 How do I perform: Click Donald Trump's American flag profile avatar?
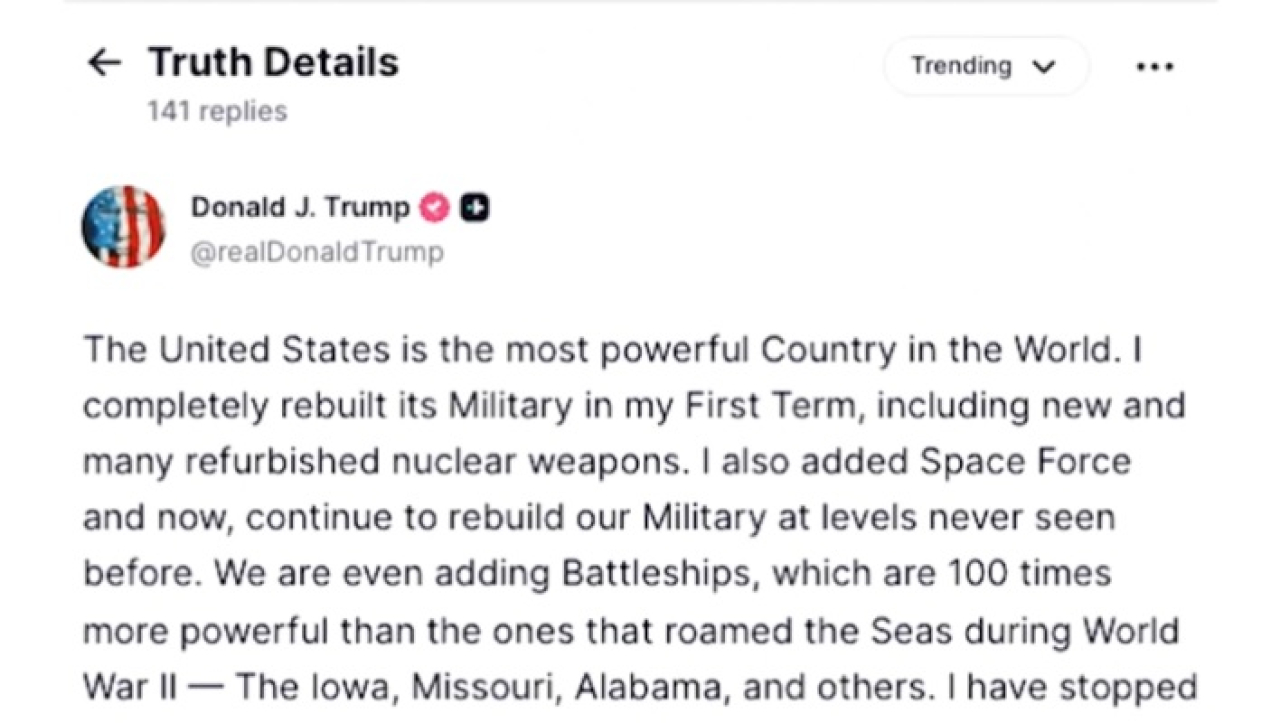click(x=122, y=226)
